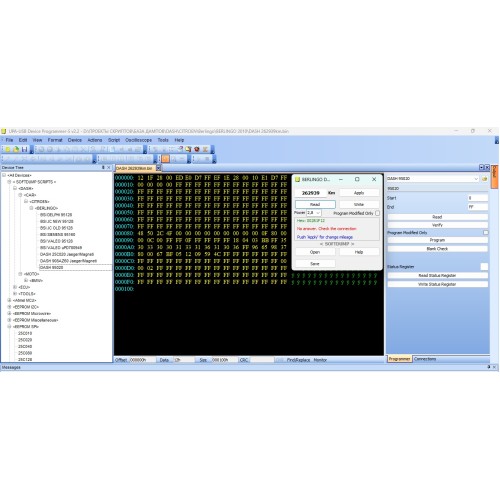This screenshot has width=500, height=500.
Task: Close the Device Tree panel
Action: click(x=109, y=167)
